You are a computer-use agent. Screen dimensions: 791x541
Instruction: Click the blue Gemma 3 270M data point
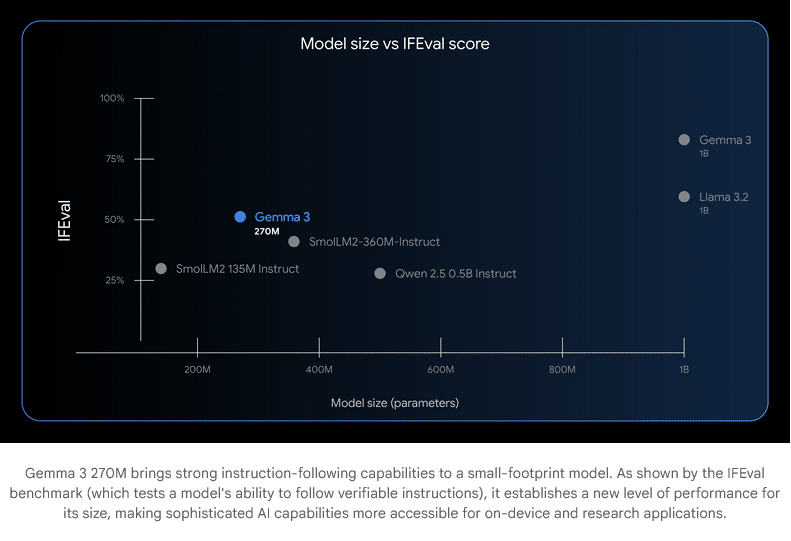(x=240, y=217)
